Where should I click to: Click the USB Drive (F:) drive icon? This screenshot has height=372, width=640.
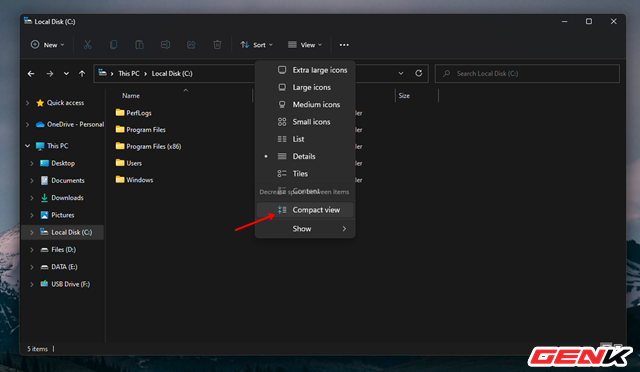[x=44, y=284]
